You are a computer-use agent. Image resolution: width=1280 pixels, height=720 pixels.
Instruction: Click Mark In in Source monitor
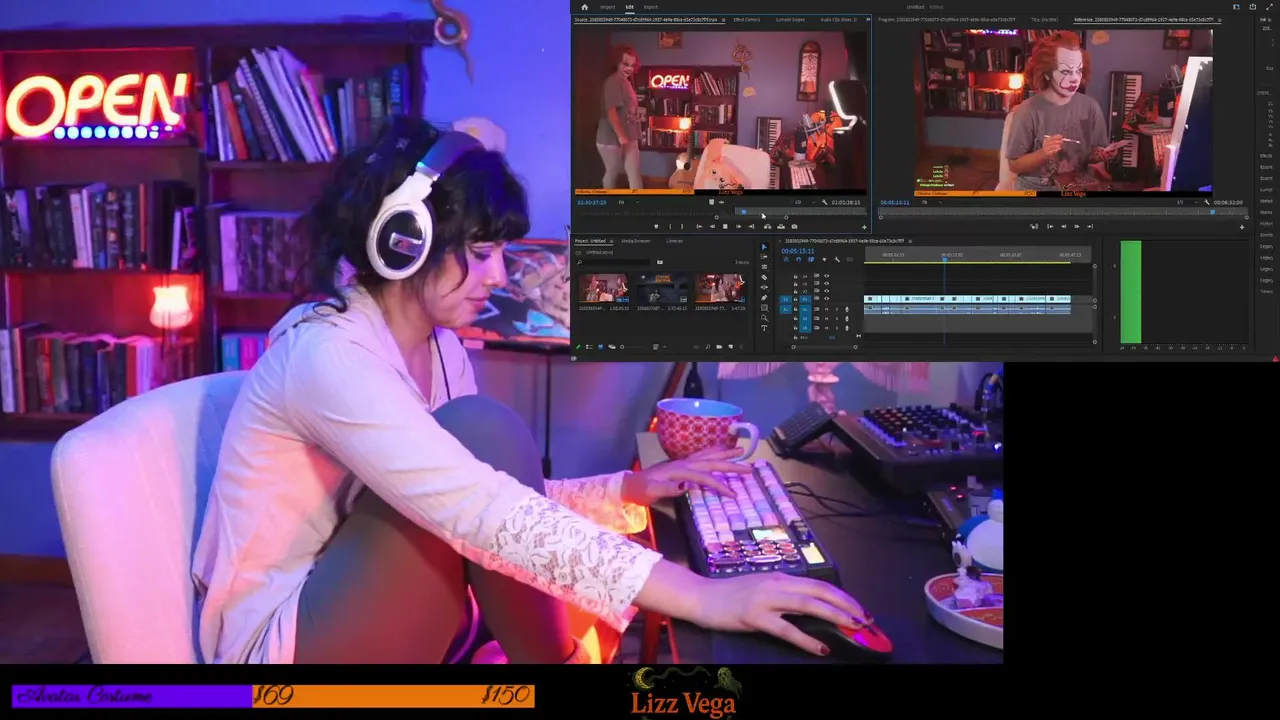(670, 227)
